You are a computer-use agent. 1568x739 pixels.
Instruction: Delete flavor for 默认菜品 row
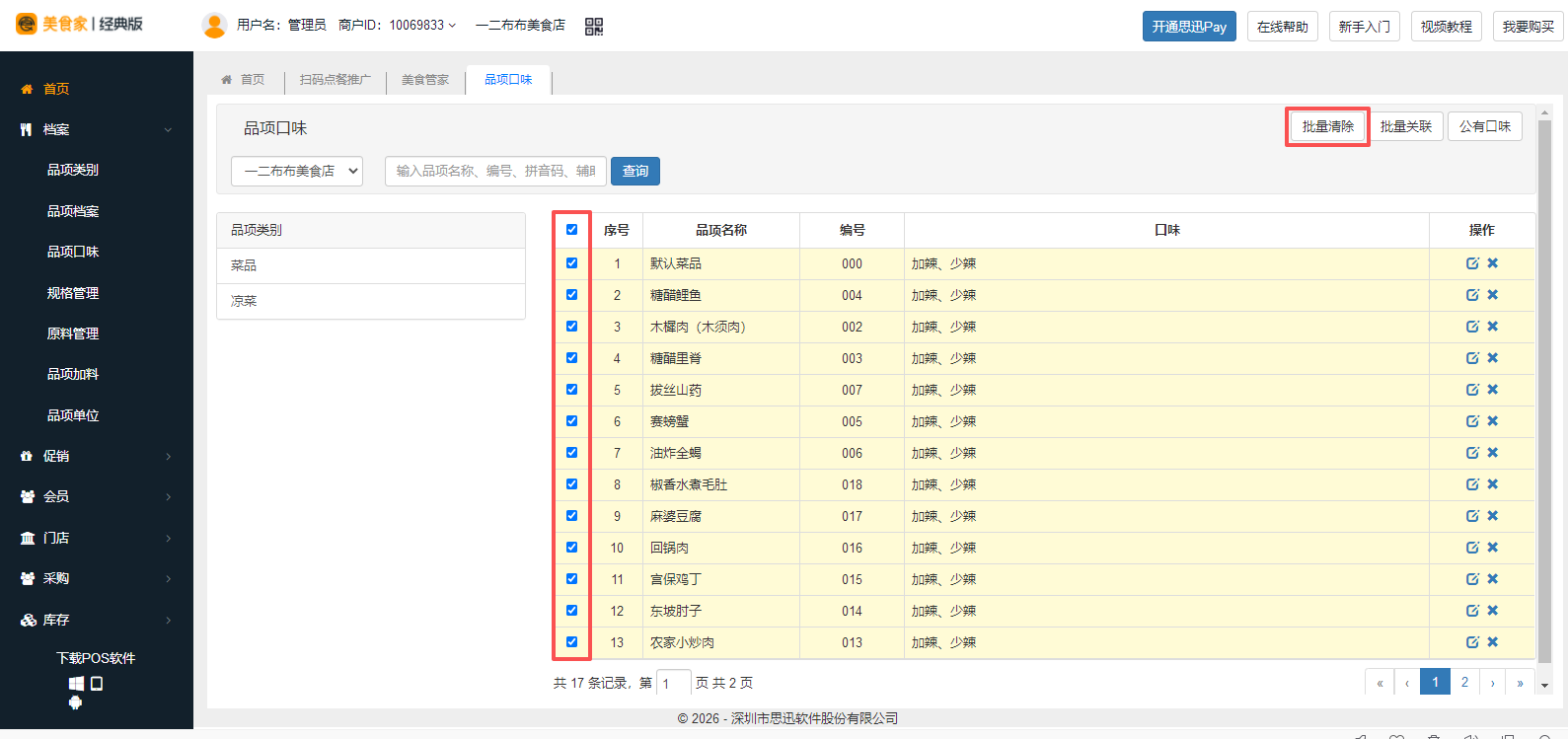[x=1493, y=263]
